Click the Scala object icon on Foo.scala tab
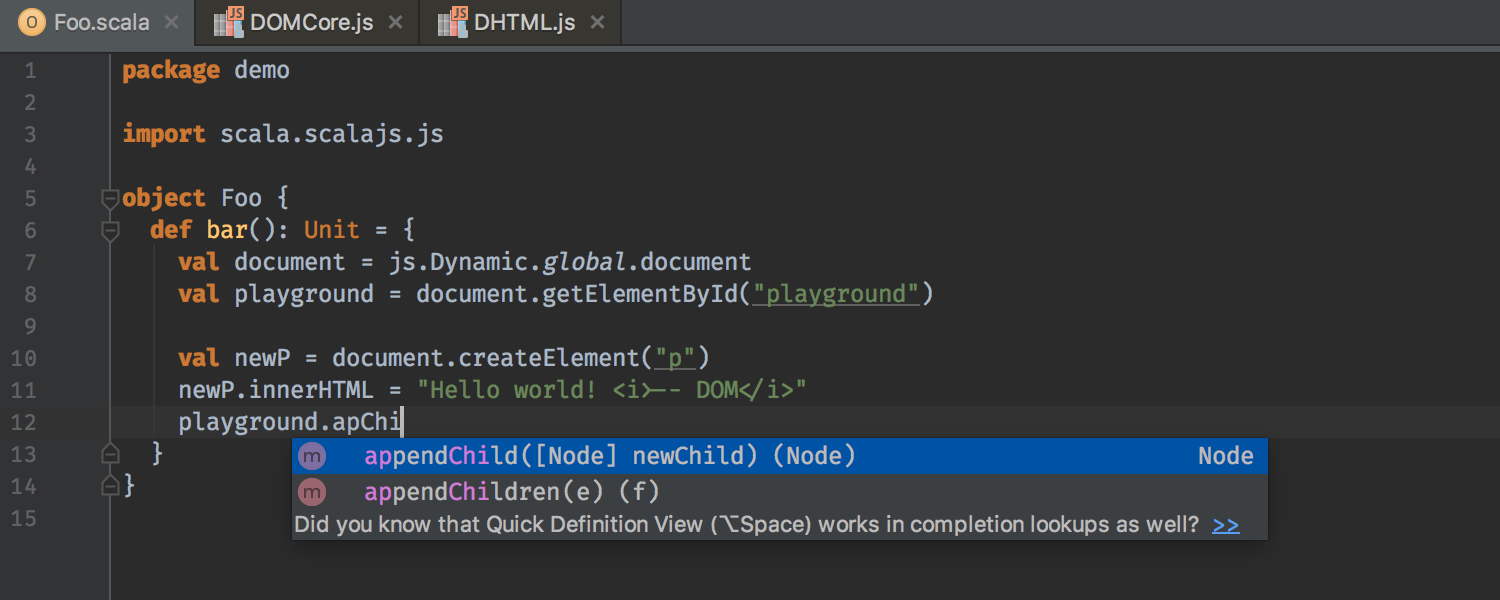Viewport: 1500px width, 600px height. (32, 22)
